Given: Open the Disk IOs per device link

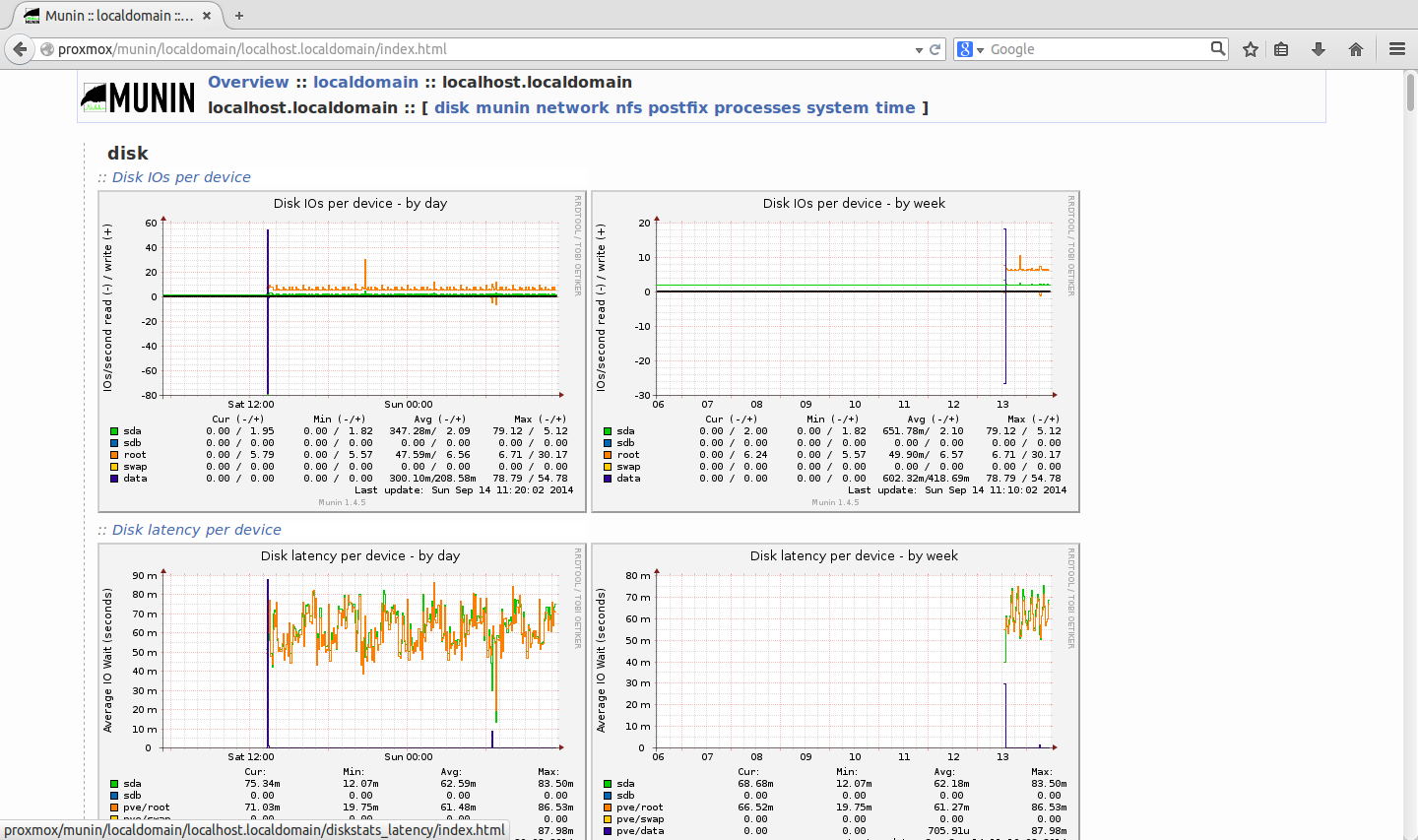Looking at the screenshot, I should tap(181, 177).
